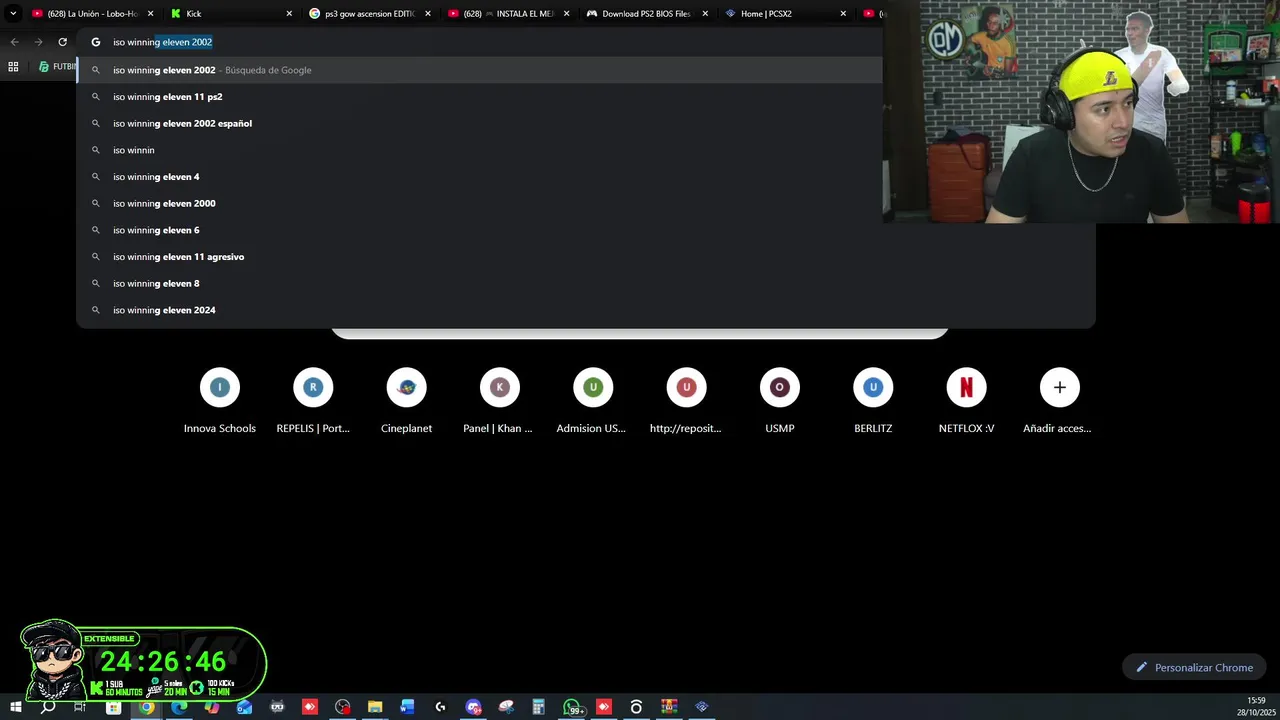Open Logitech G HUB from the taskbar
The height and width of the screenshot is (720, 1280).
point(440,707)
